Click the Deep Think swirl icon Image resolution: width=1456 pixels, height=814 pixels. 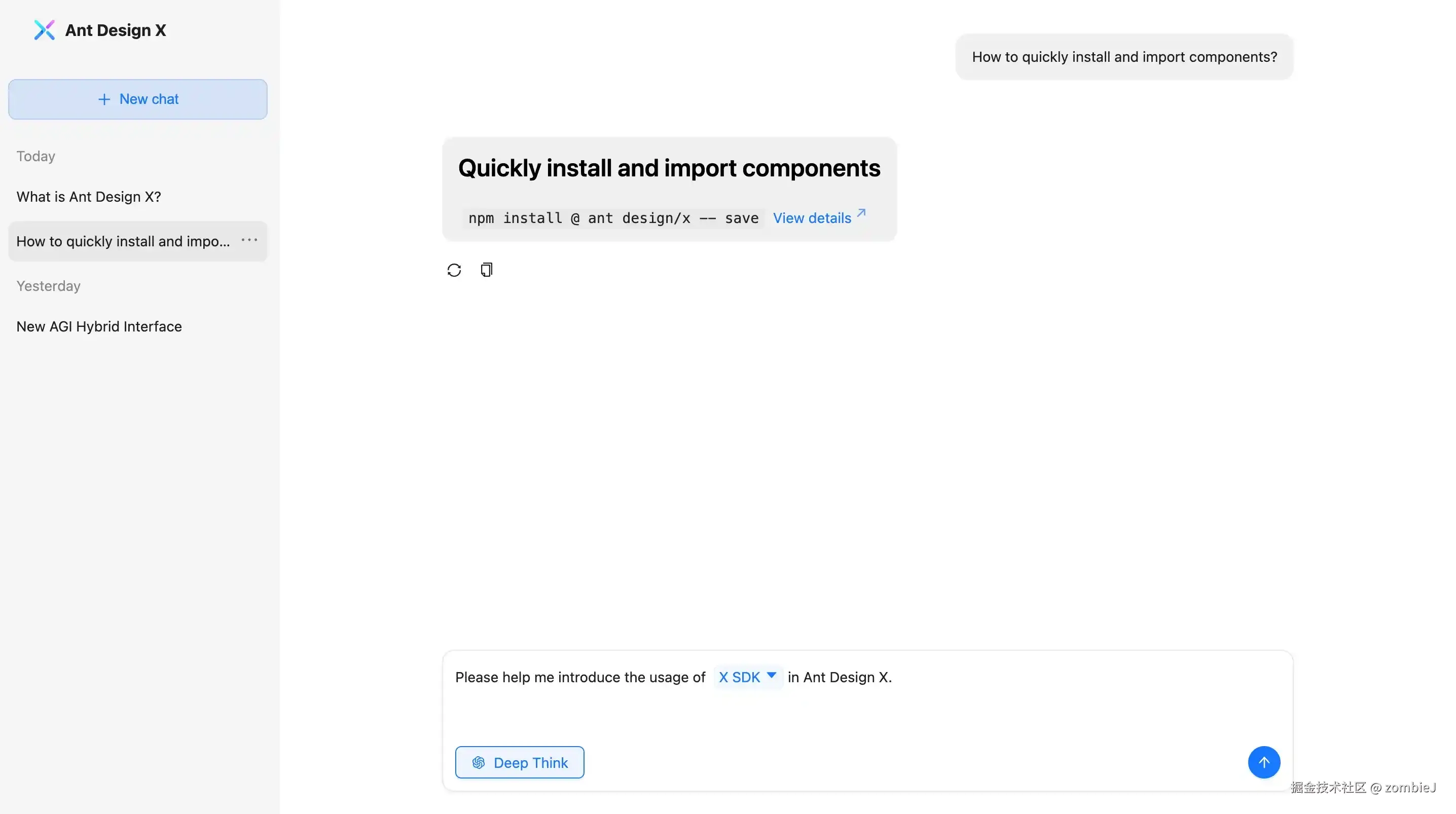coord(478,763)
